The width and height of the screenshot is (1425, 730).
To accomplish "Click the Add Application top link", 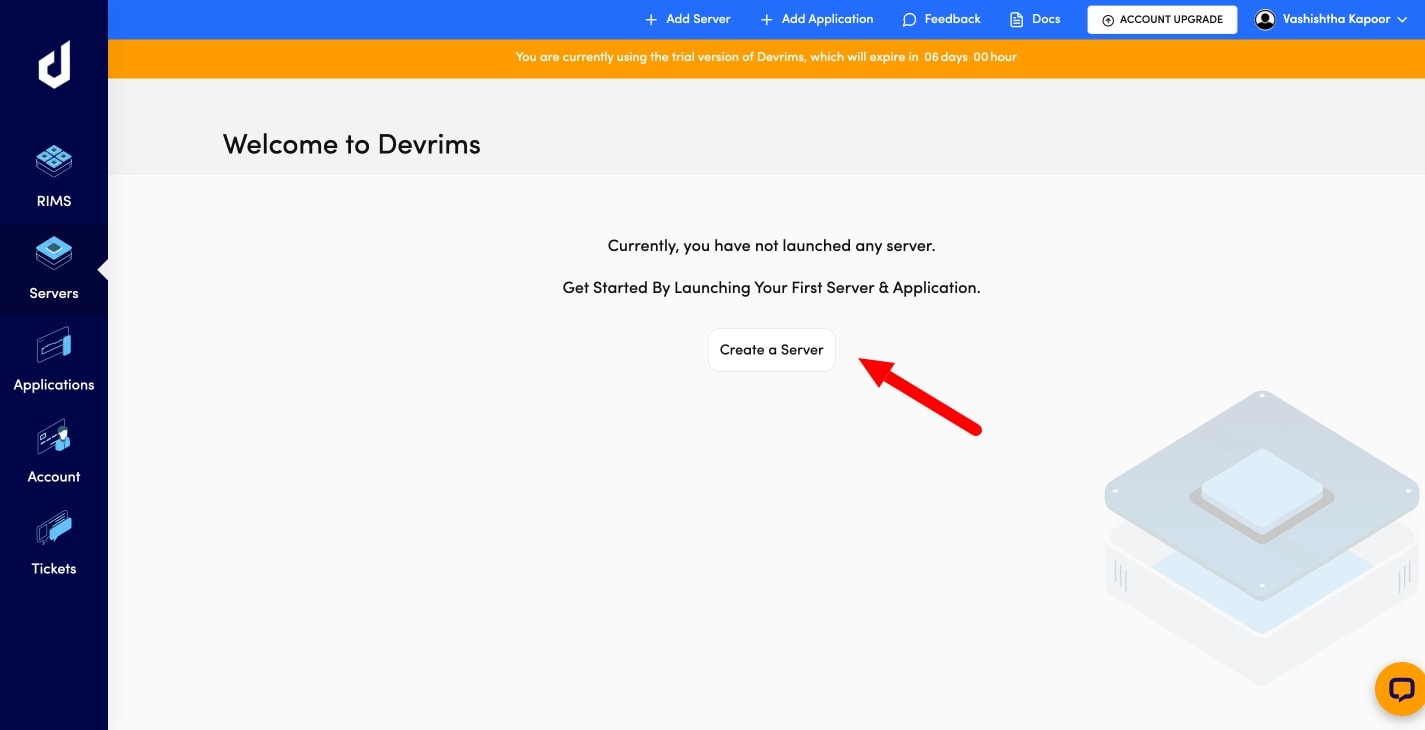I will coord(817,19).
